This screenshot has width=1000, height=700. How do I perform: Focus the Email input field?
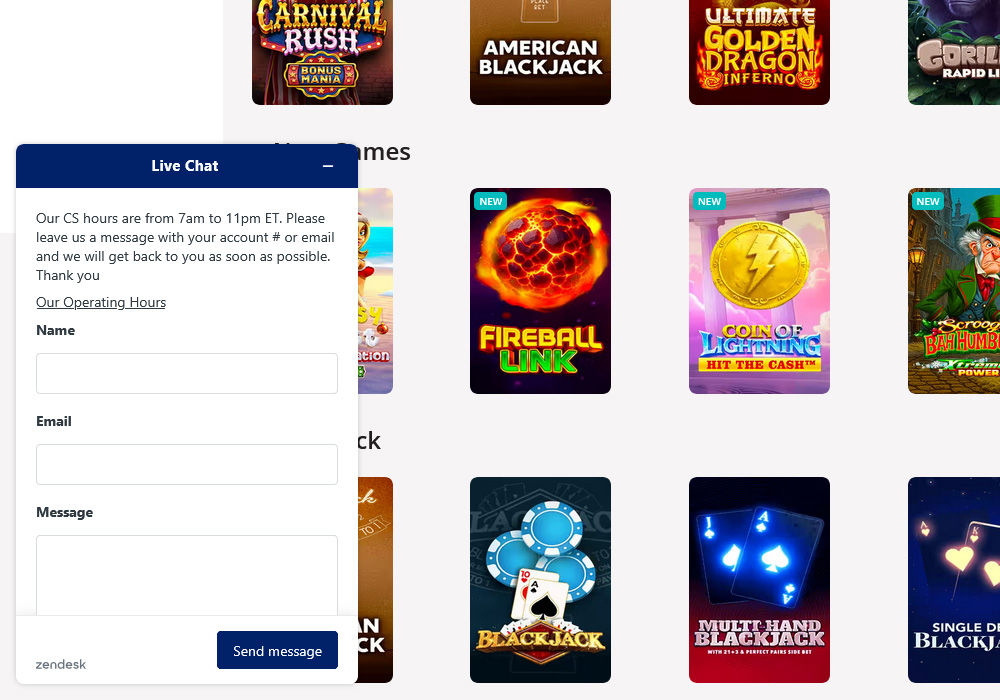pyautogui.click(x=187, y=465)
